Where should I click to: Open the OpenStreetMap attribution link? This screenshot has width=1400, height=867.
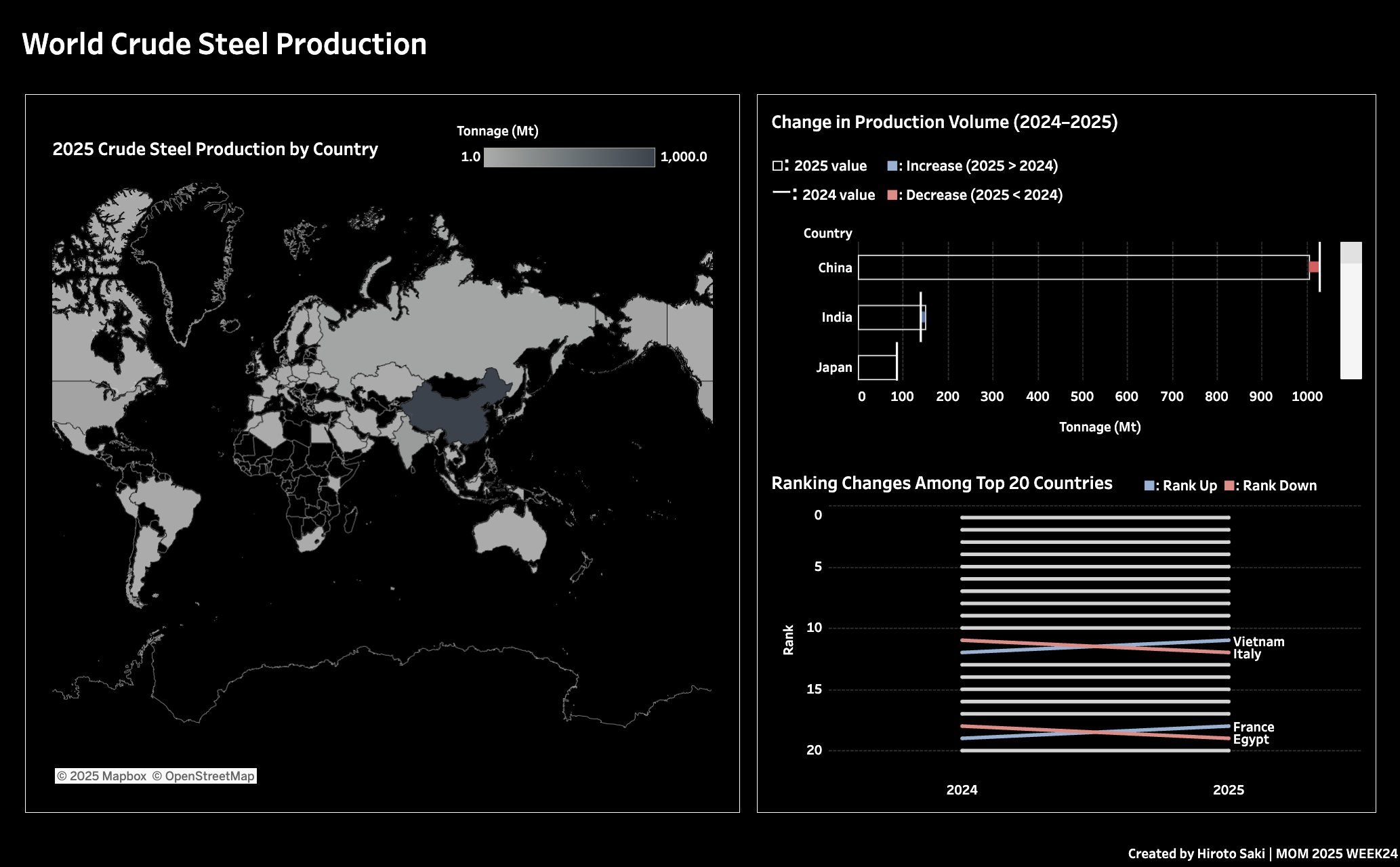coord(203,776)
